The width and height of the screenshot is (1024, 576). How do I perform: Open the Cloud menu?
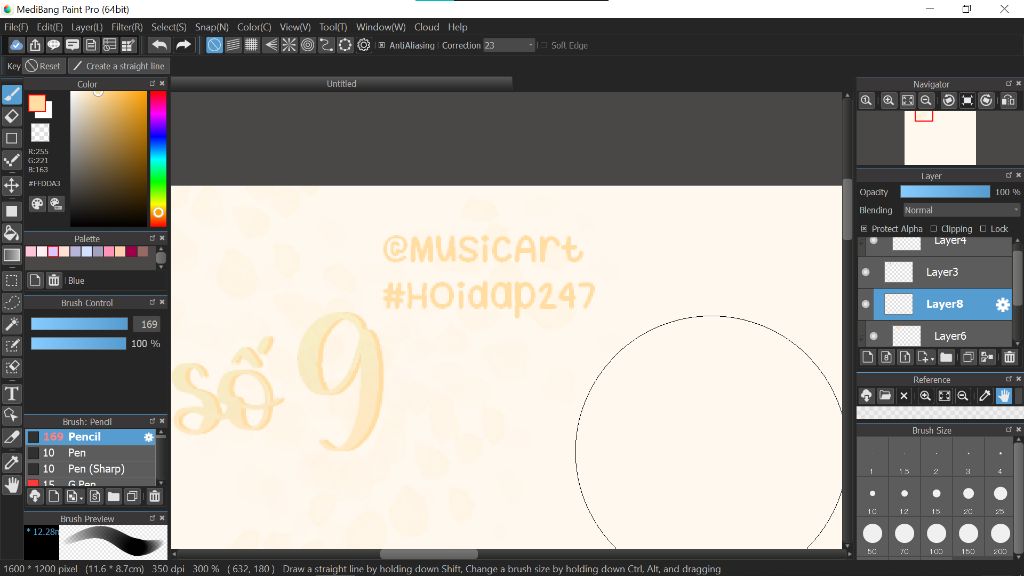(426, 27)
